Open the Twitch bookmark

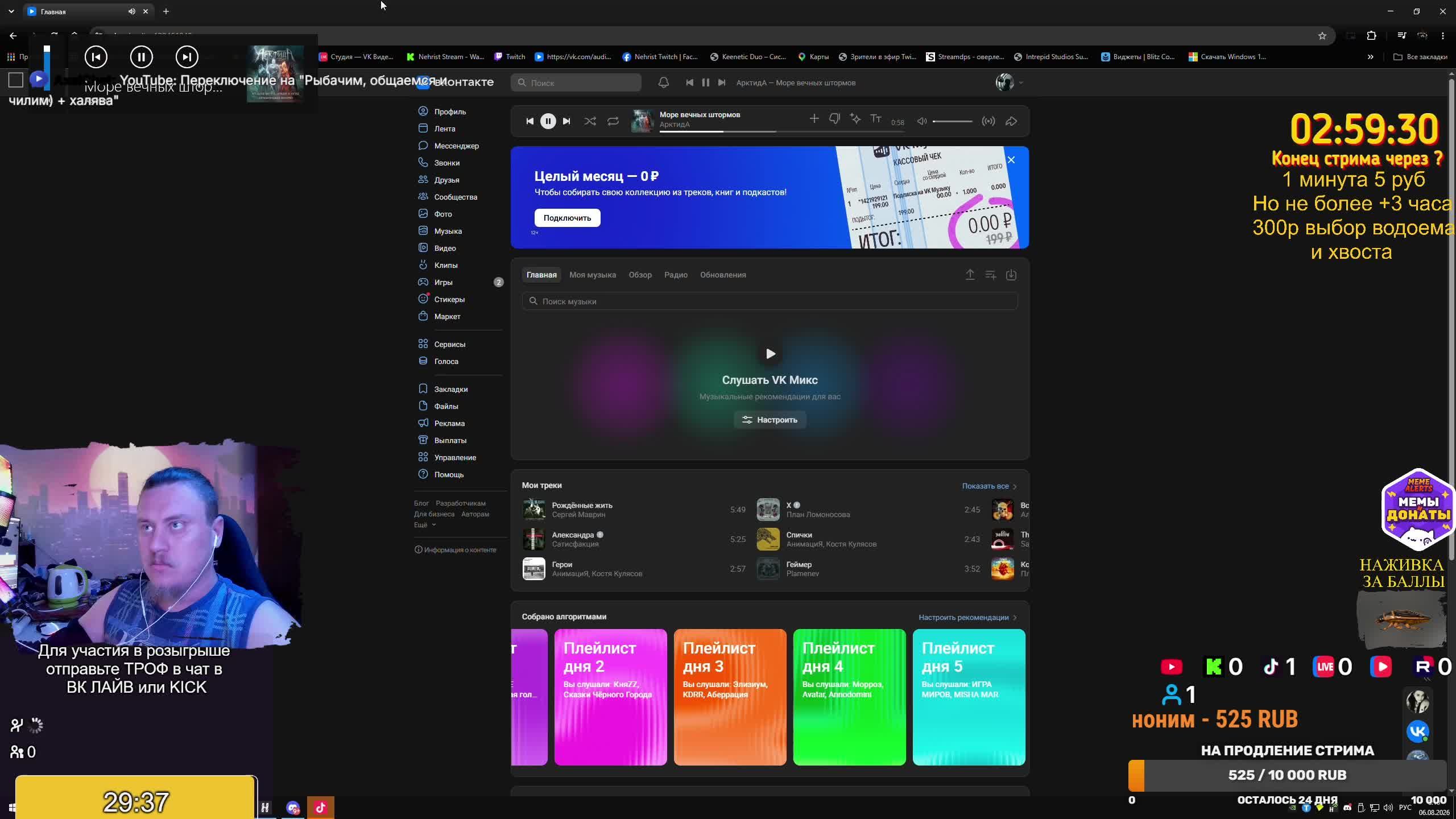coord(510,57)
